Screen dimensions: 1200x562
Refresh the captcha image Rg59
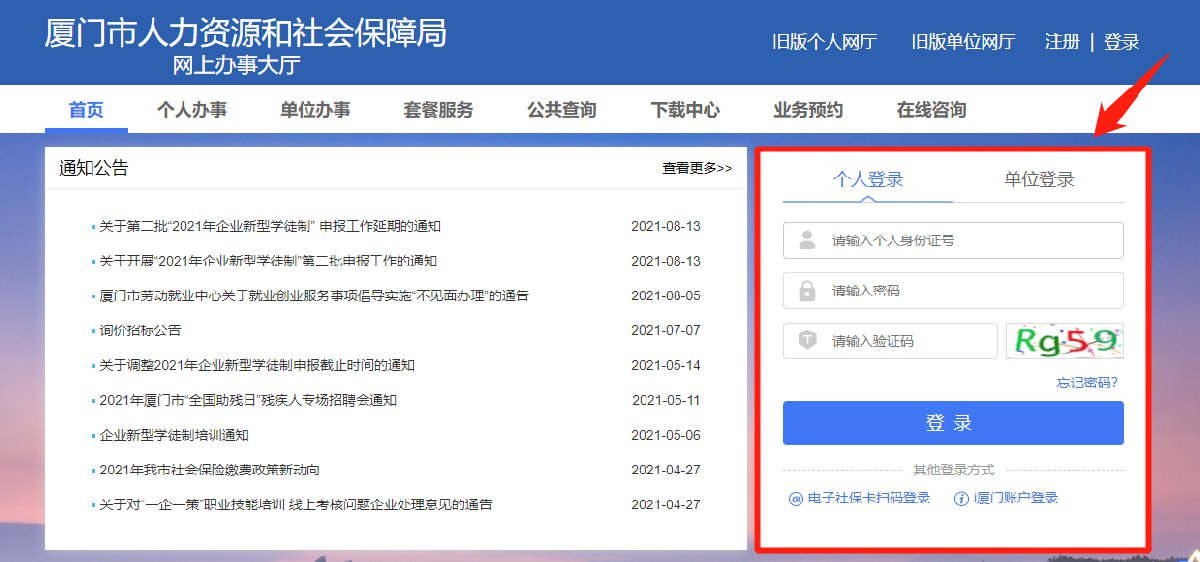1065,341
